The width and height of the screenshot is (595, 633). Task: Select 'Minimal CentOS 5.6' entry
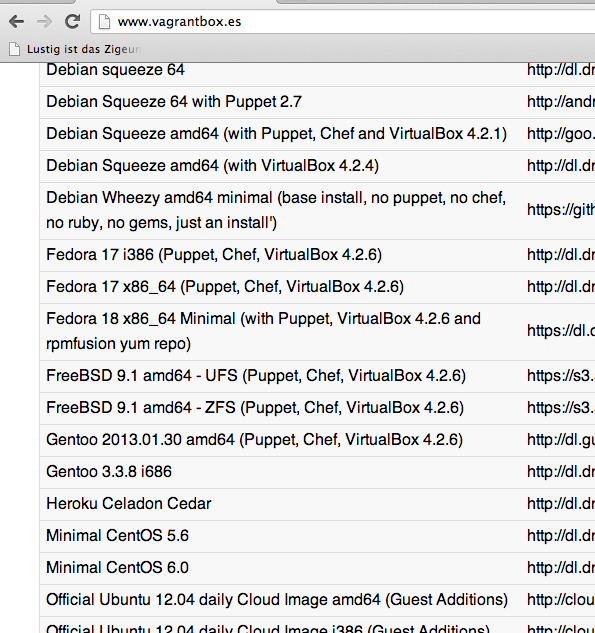[117, 535]
